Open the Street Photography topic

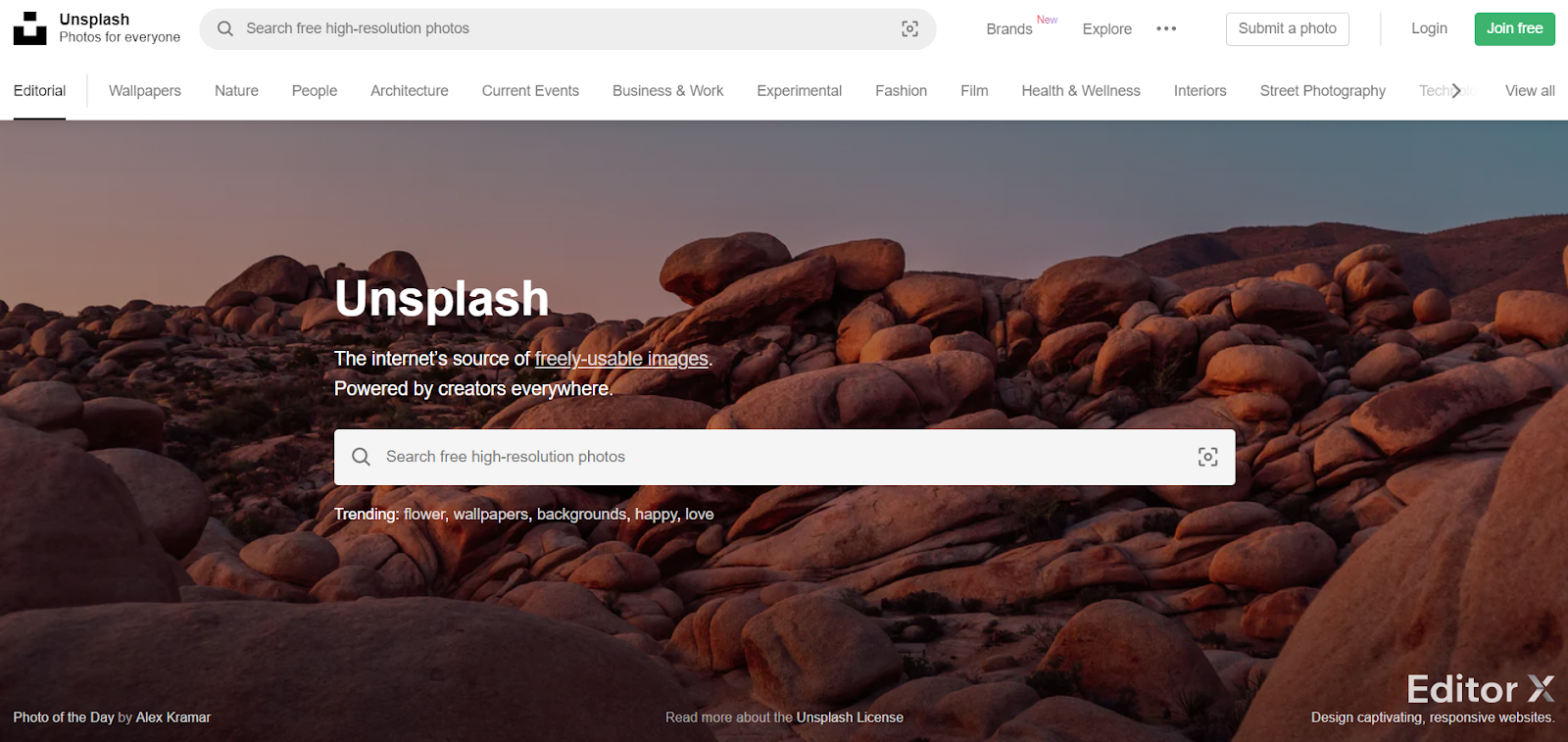pos(1323,90)
